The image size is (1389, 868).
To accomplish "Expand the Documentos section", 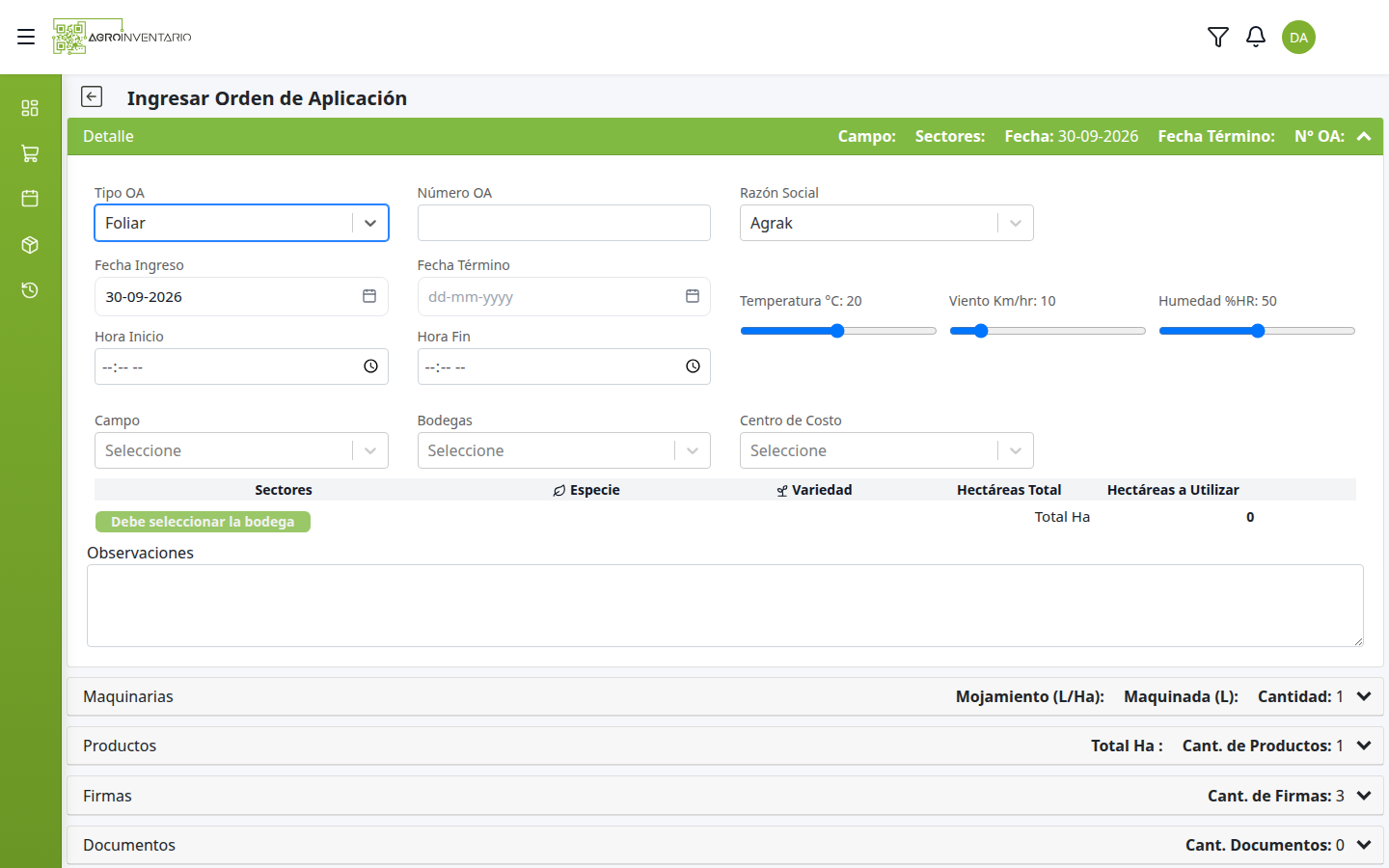I will pyautogui.click(x=1364, y=845).
